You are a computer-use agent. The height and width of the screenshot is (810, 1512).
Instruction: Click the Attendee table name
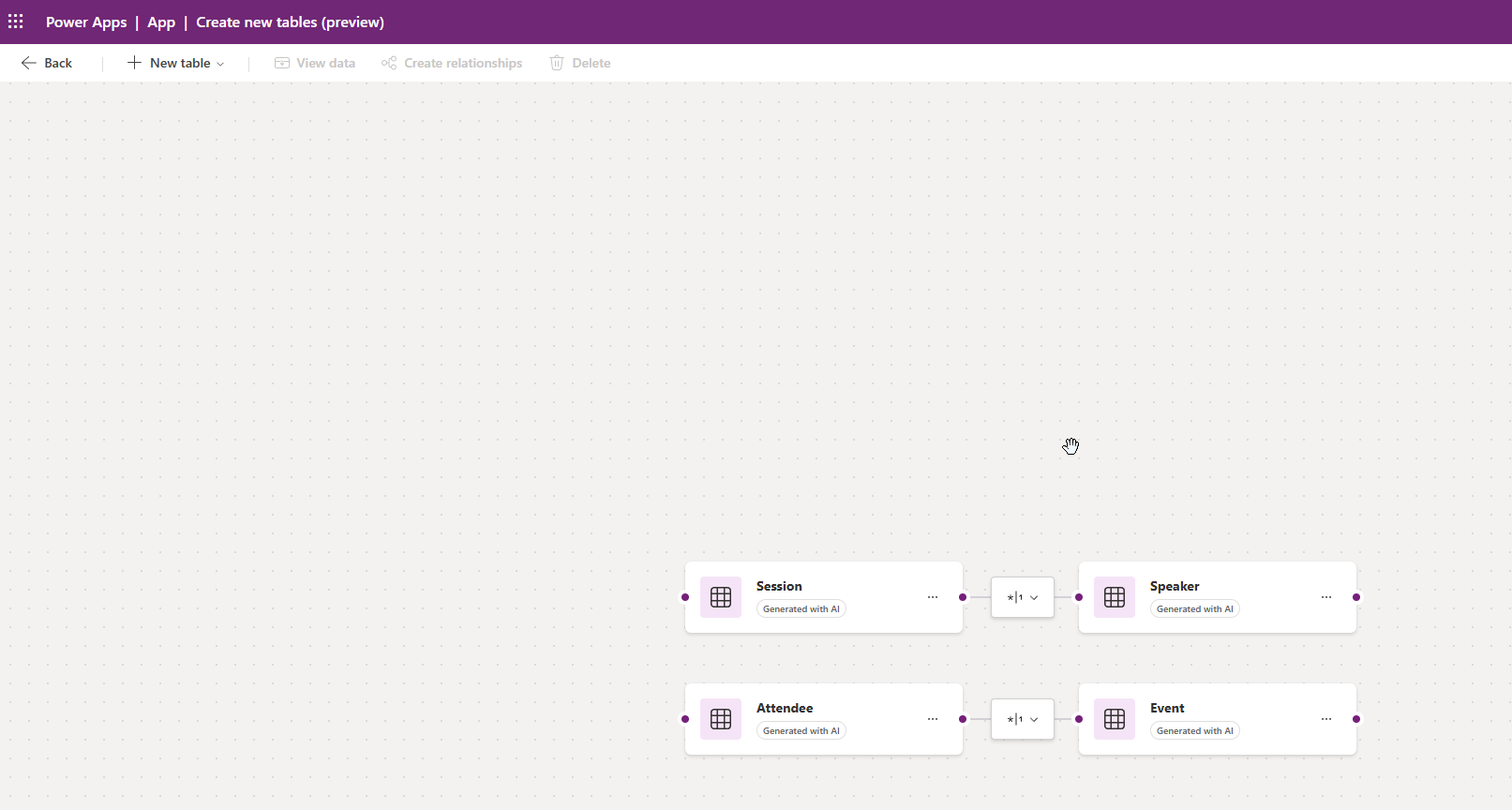[x=785, y=708]
